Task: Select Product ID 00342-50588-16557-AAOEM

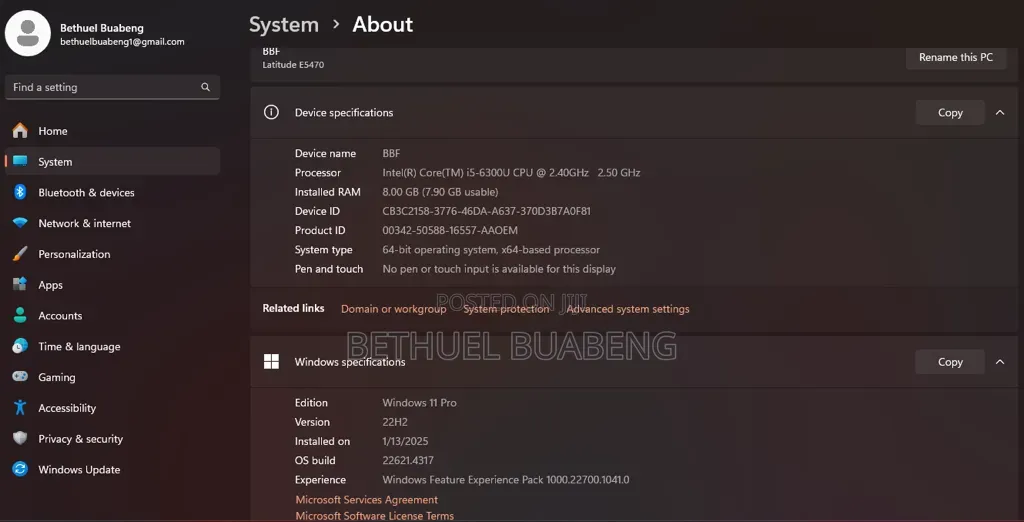Action: (x=450, y=230)
